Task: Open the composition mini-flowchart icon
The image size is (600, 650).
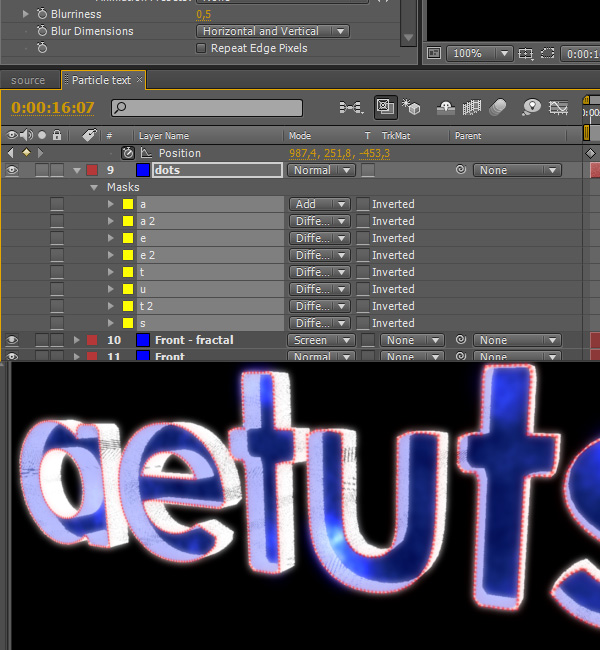Action: (x=351, y=108)
